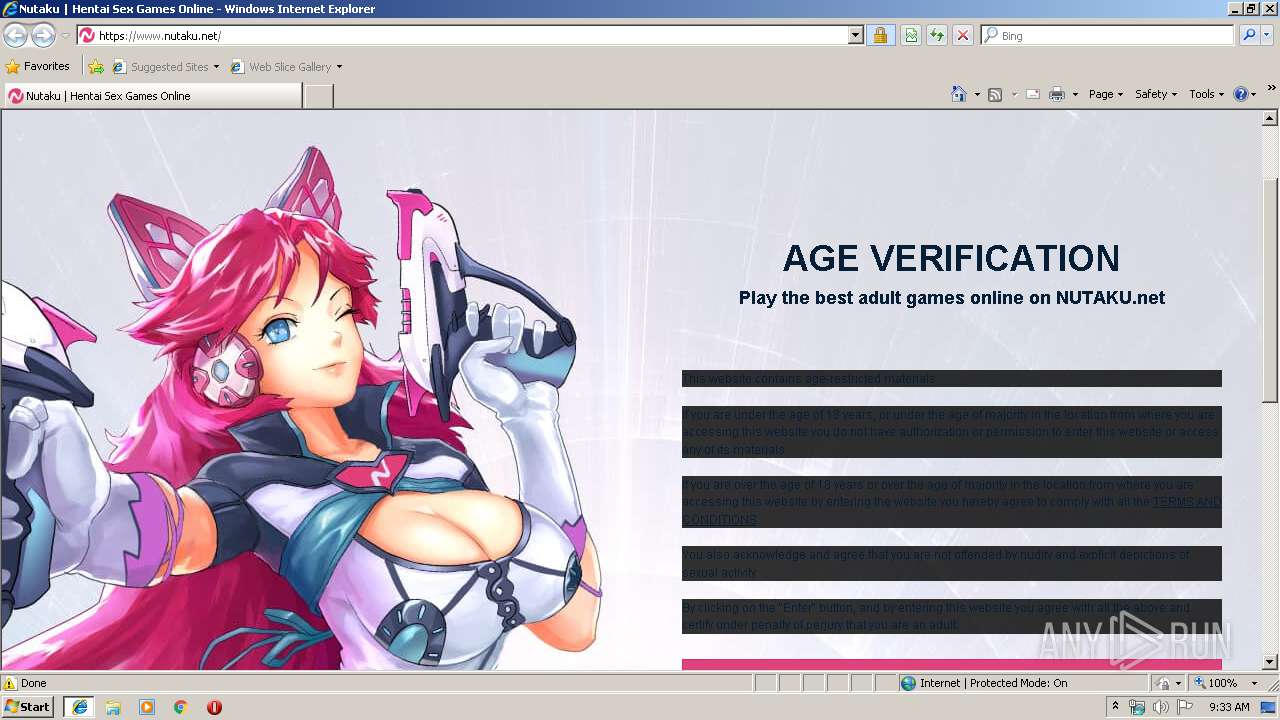Expand Suggested Sites dropdown arrow
Screen dimensions: 1280x720
tap(216, 67)
